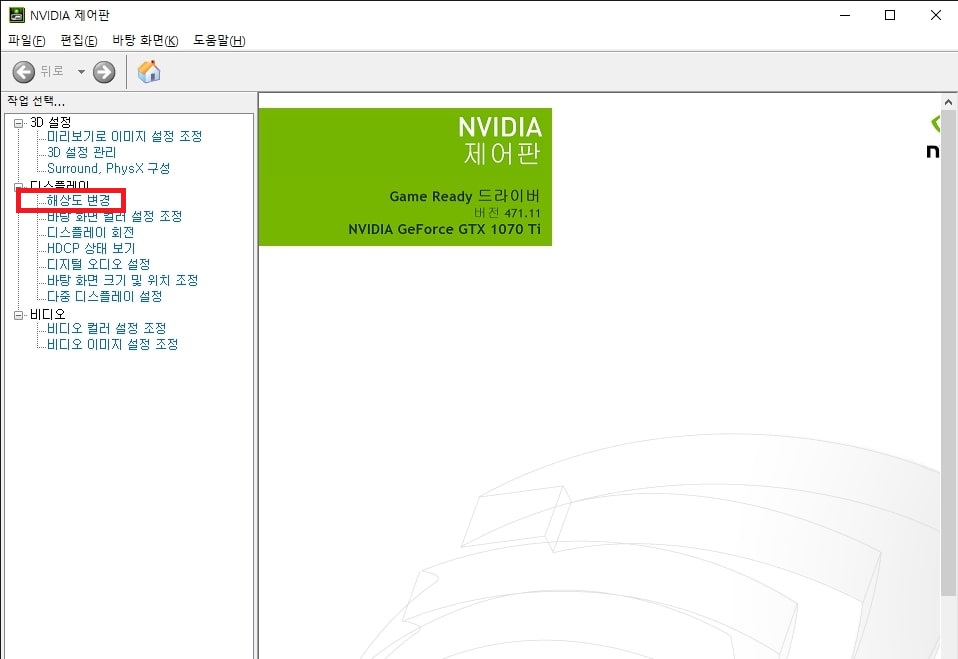Open 디스플레이 회전 settings
The image size is (958, 659).
coord(90,232)
